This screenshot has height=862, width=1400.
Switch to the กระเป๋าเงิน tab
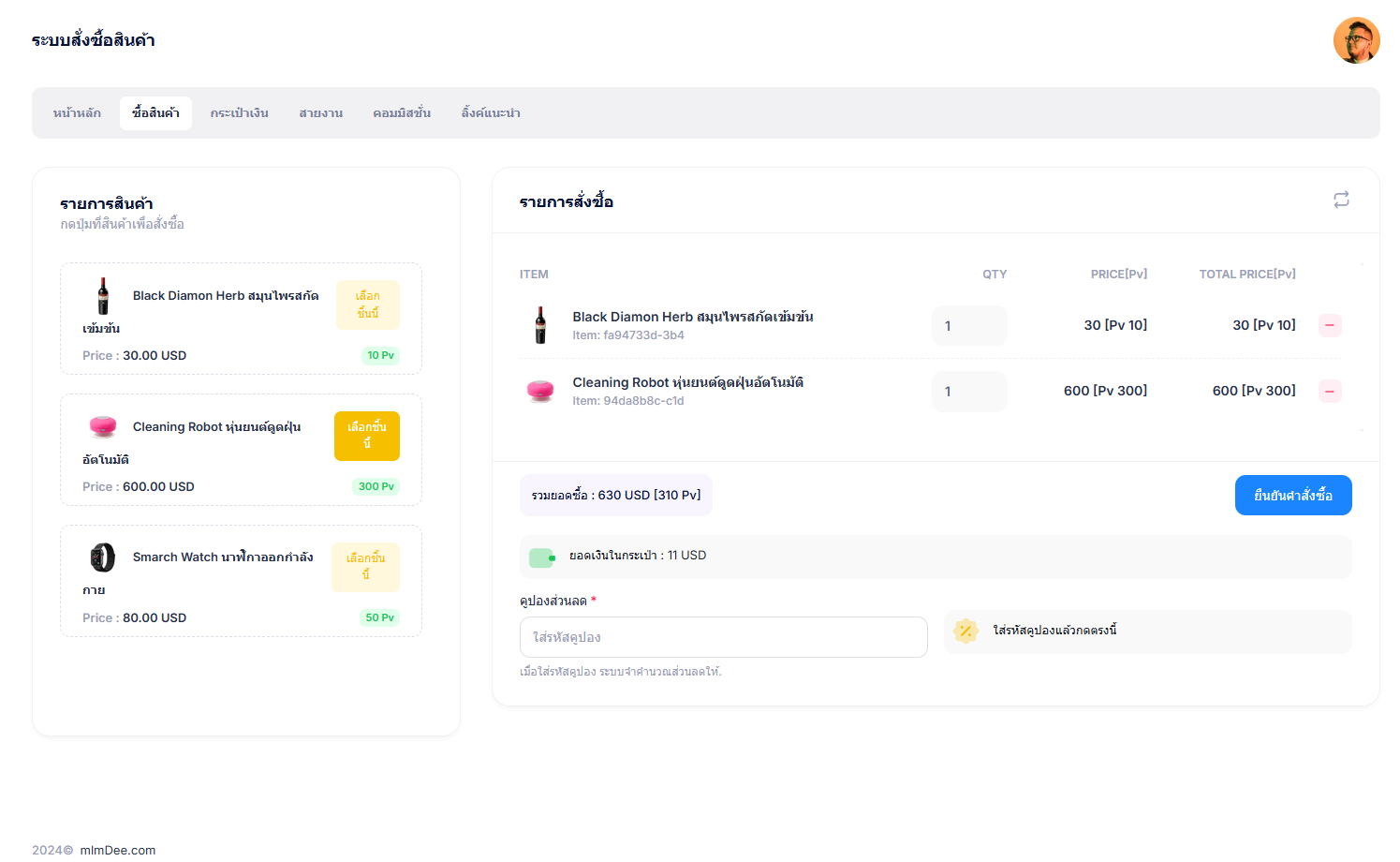coord(239,113)
